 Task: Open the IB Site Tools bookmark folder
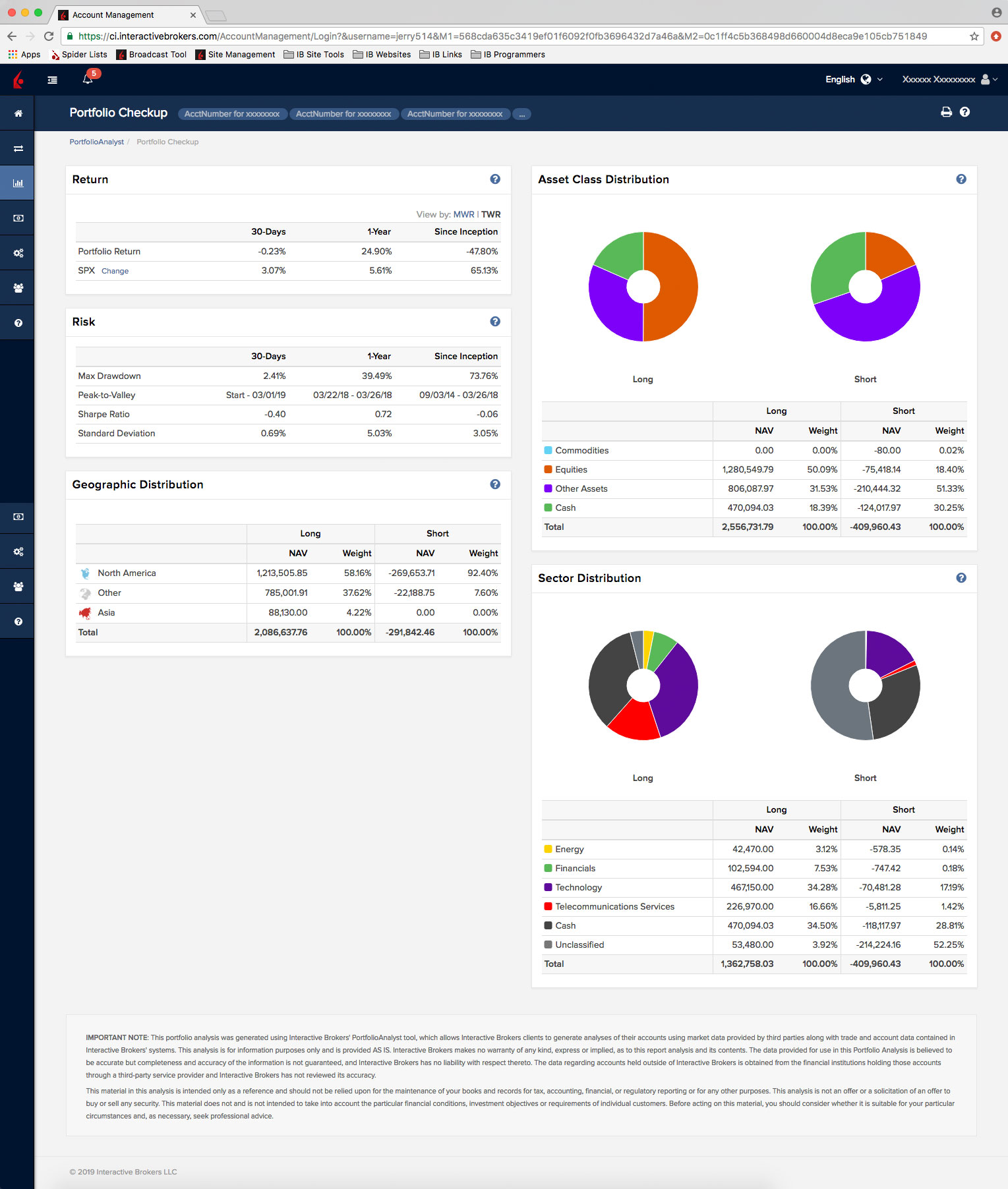(314, 55)
